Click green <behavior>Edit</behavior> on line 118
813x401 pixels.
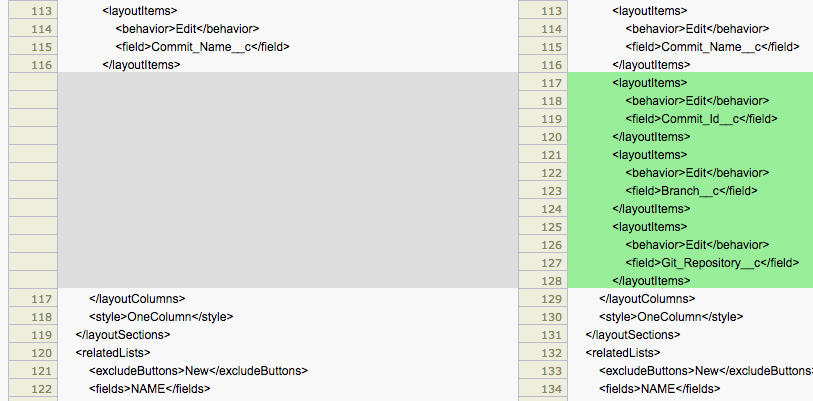697,101
